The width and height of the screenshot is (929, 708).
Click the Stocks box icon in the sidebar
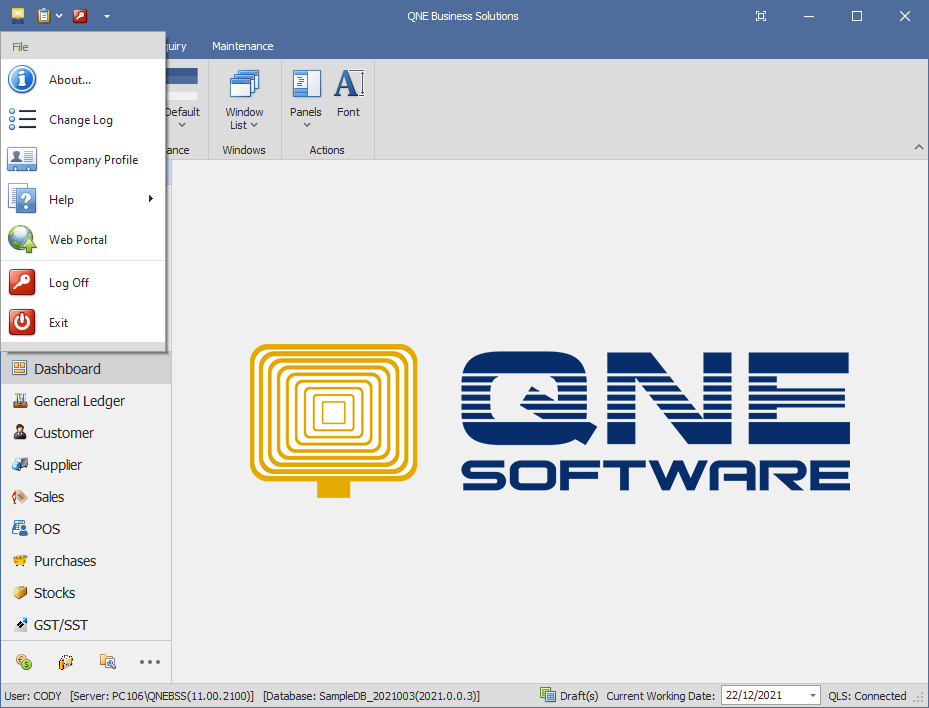[x=20, y=592]
